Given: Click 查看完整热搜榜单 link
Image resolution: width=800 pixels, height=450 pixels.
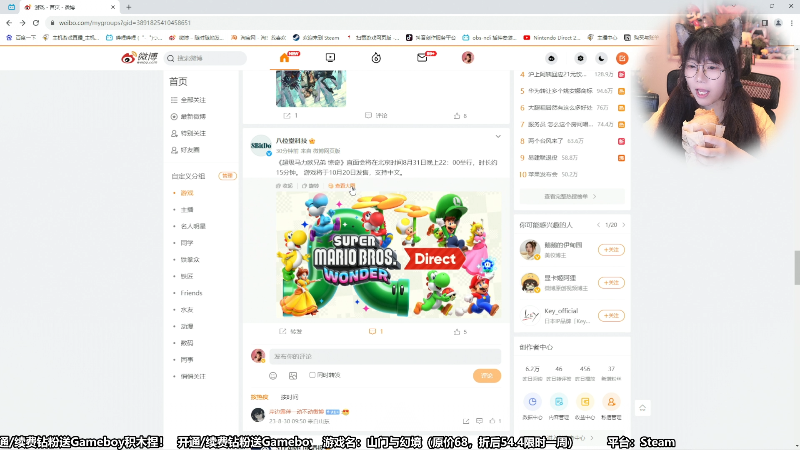Looking at the screenshot, I should point(571,196).
